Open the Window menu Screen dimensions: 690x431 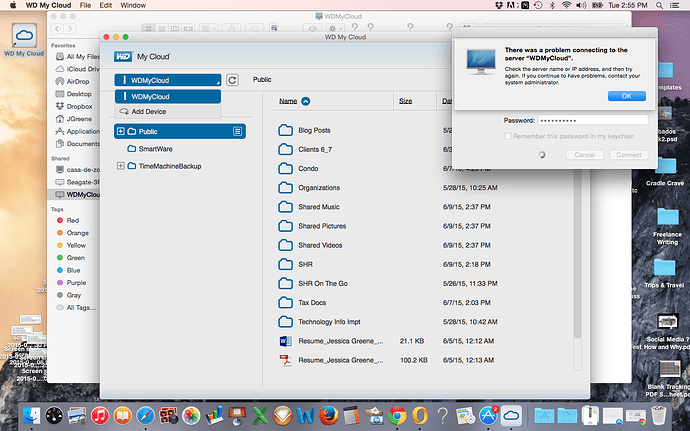click(x=133, y=5)
